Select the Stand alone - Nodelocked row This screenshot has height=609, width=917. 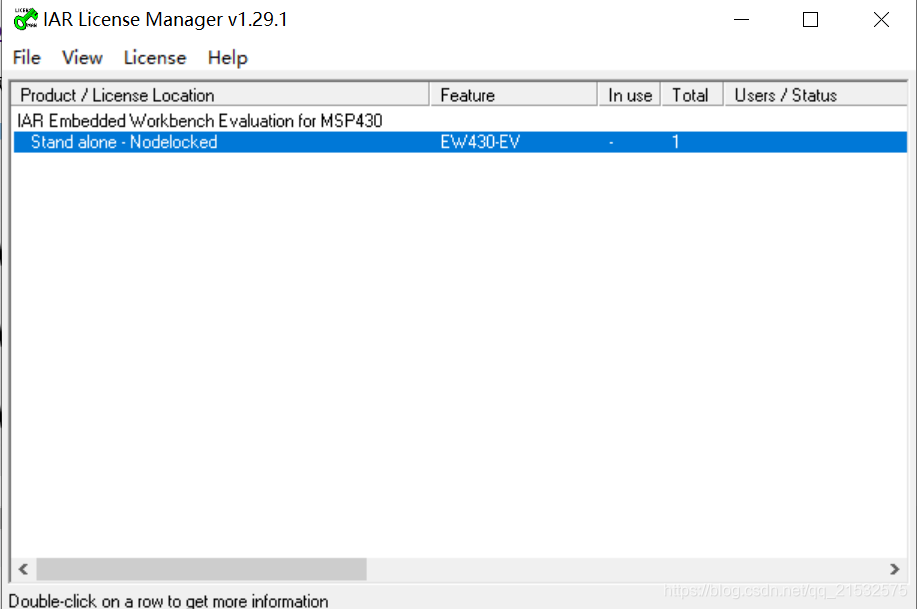pyautogui.click(x=460, y=142)
